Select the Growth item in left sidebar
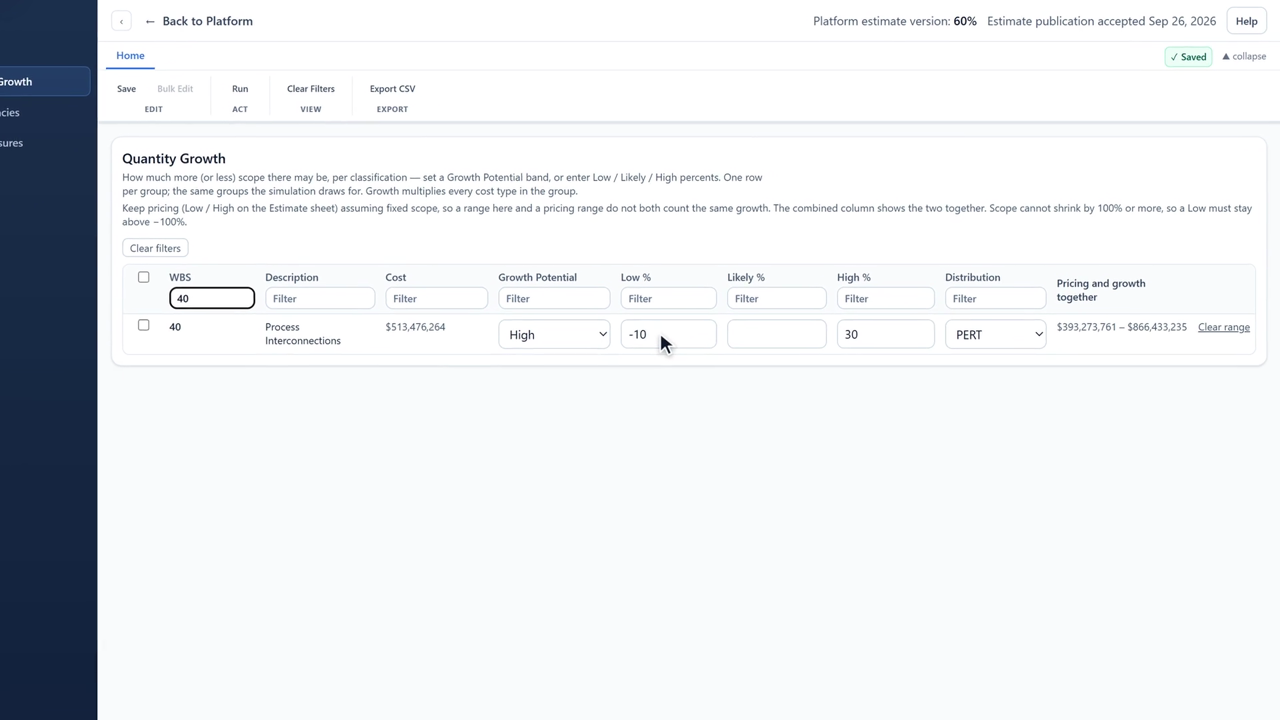 tap(44, 82)
